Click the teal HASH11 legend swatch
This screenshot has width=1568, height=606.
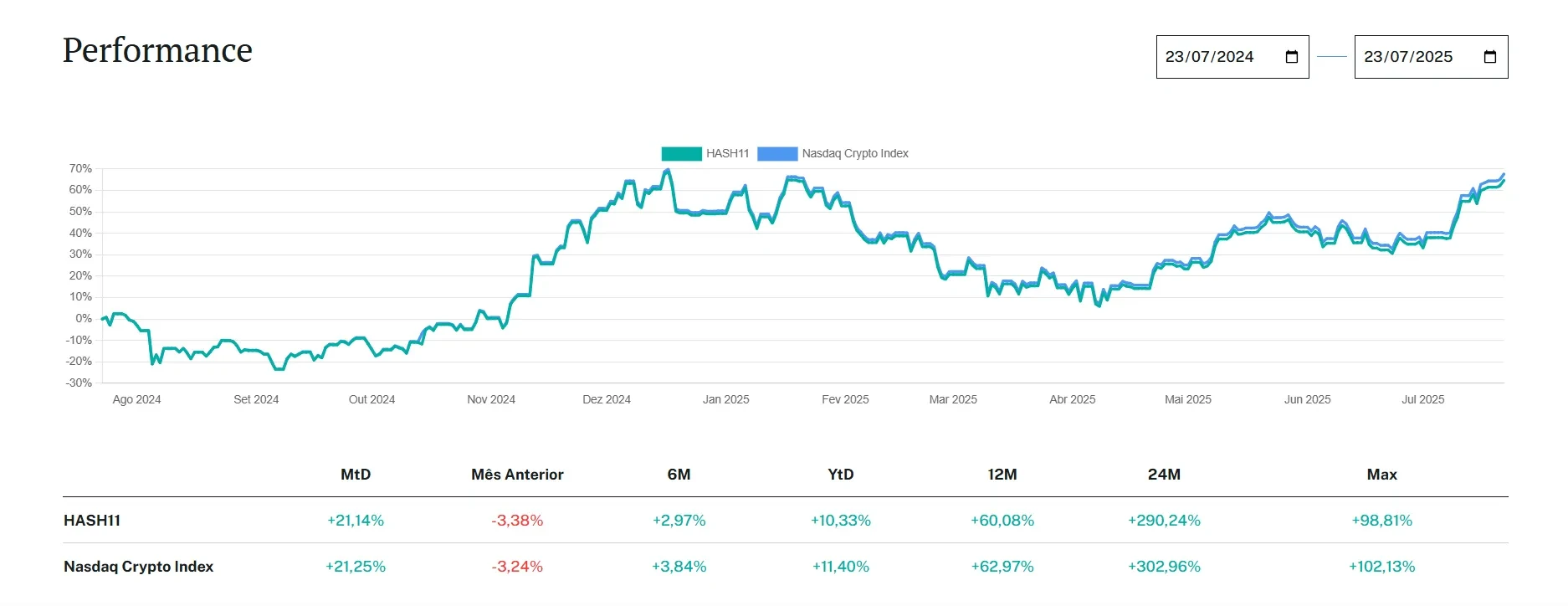click(681, 154)
